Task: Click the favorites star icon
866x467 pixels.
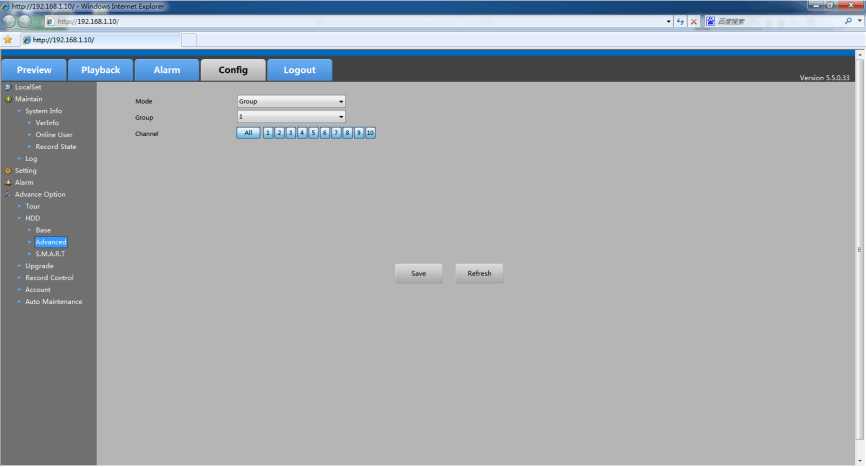Action: pyautogui.click(x=8, y=39)
